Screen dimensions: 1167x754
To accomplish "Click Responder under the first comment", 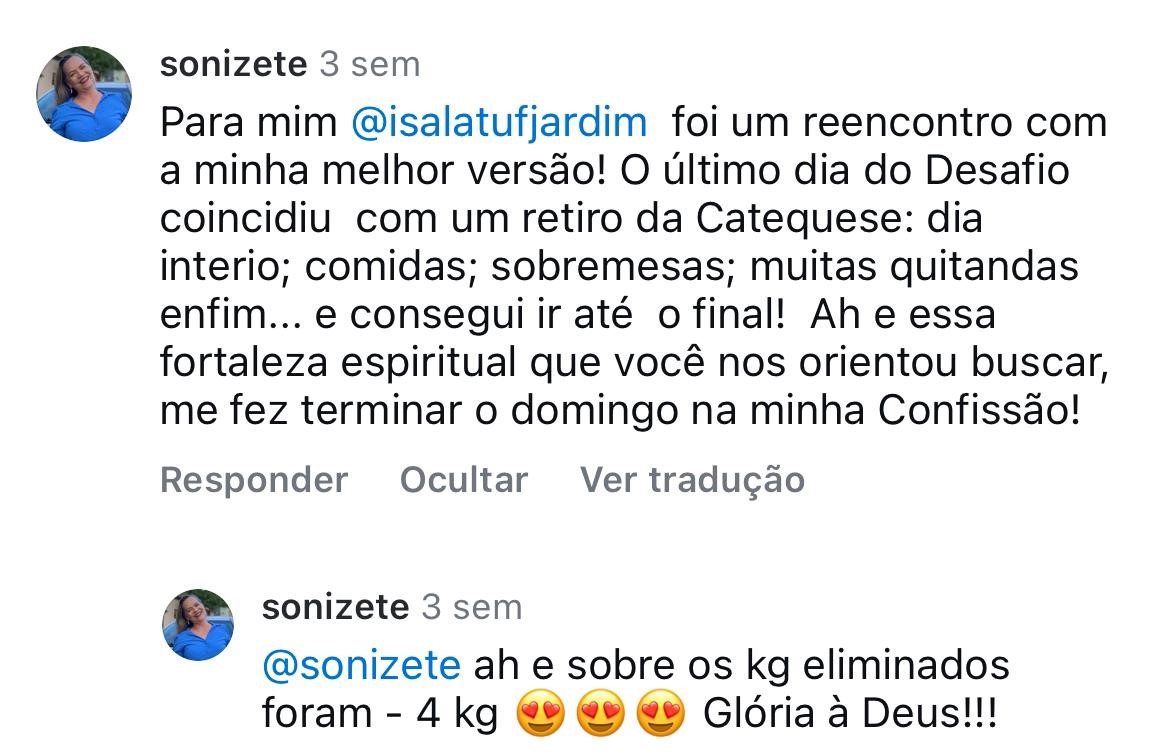I will pos(254,480).
